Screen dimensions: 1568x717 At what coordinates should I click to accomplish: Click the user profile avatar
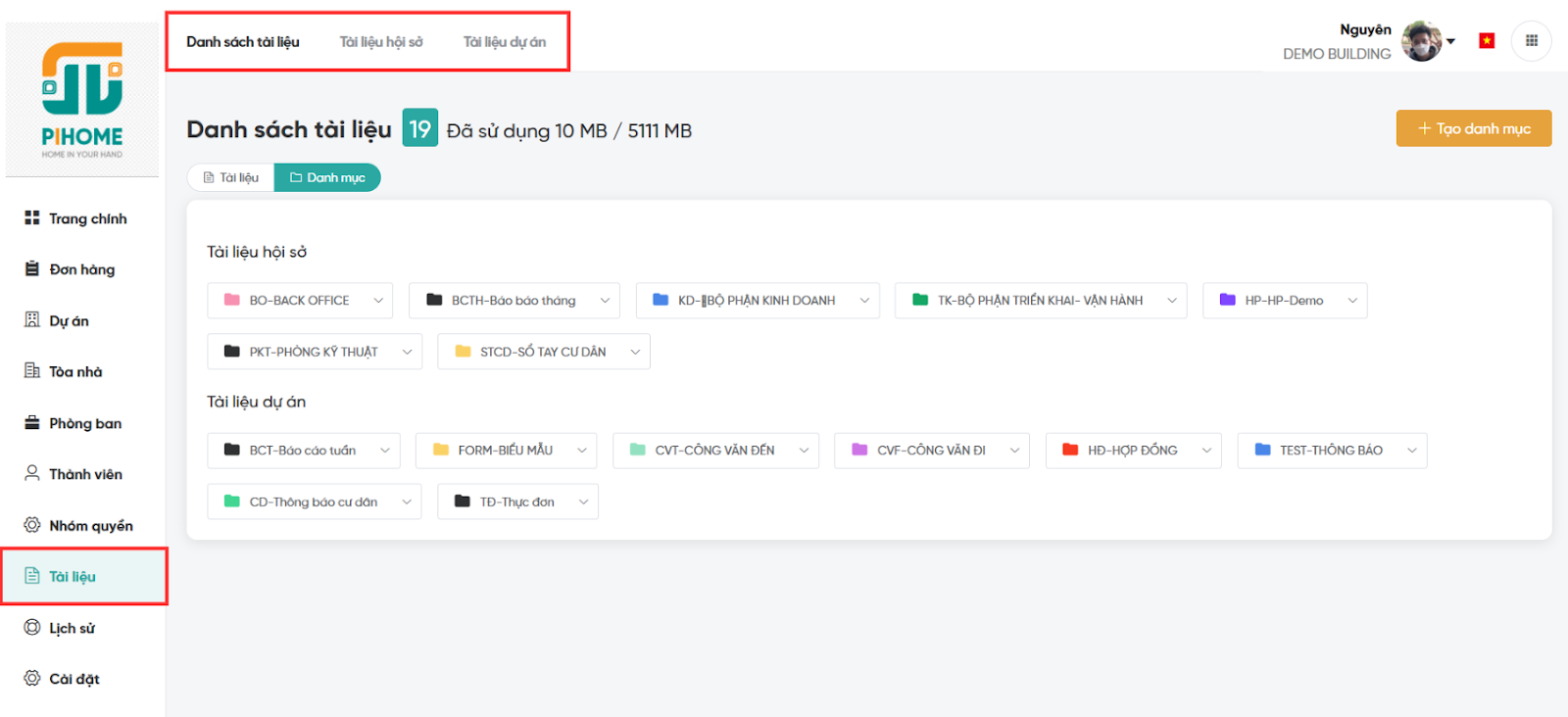click(1421, 41)
